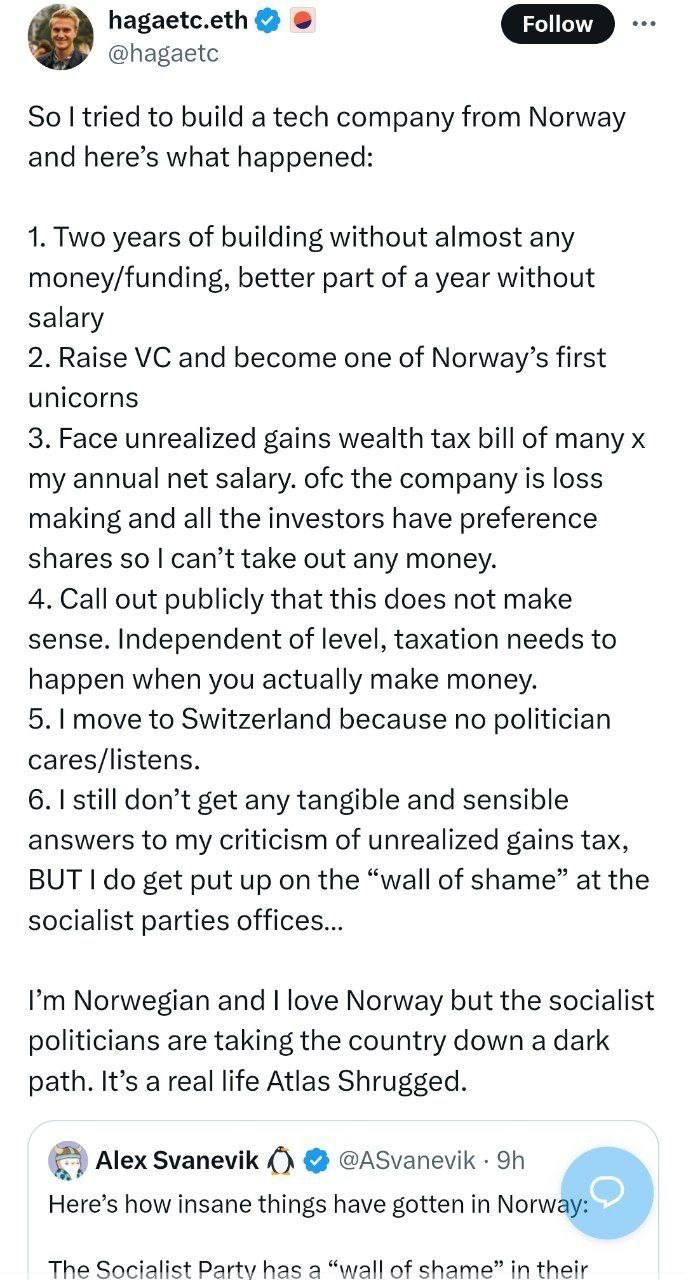Click point 2 about raising VC
The width and height of the screenshot is (686, 1280).
click(317, 377)
